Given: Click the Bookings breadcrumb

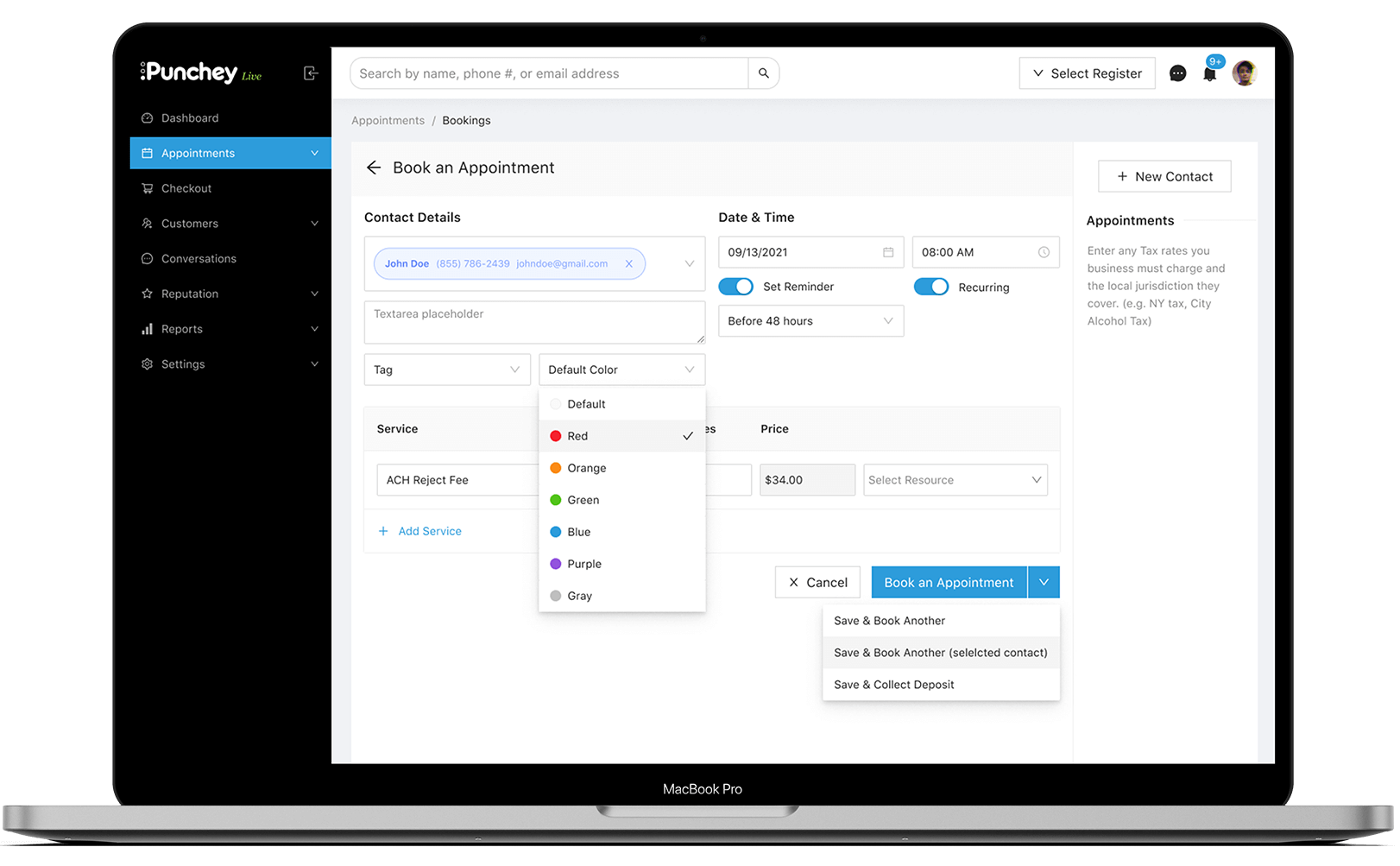Looking at the screenshot, I should tap(466, 121).
